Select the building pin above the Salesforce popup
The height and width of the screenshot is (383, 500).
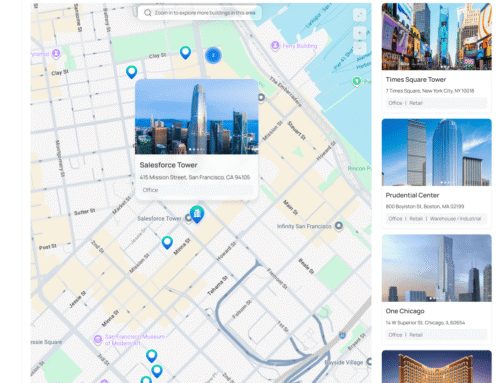pyautogui.click(x=132, y=72)
